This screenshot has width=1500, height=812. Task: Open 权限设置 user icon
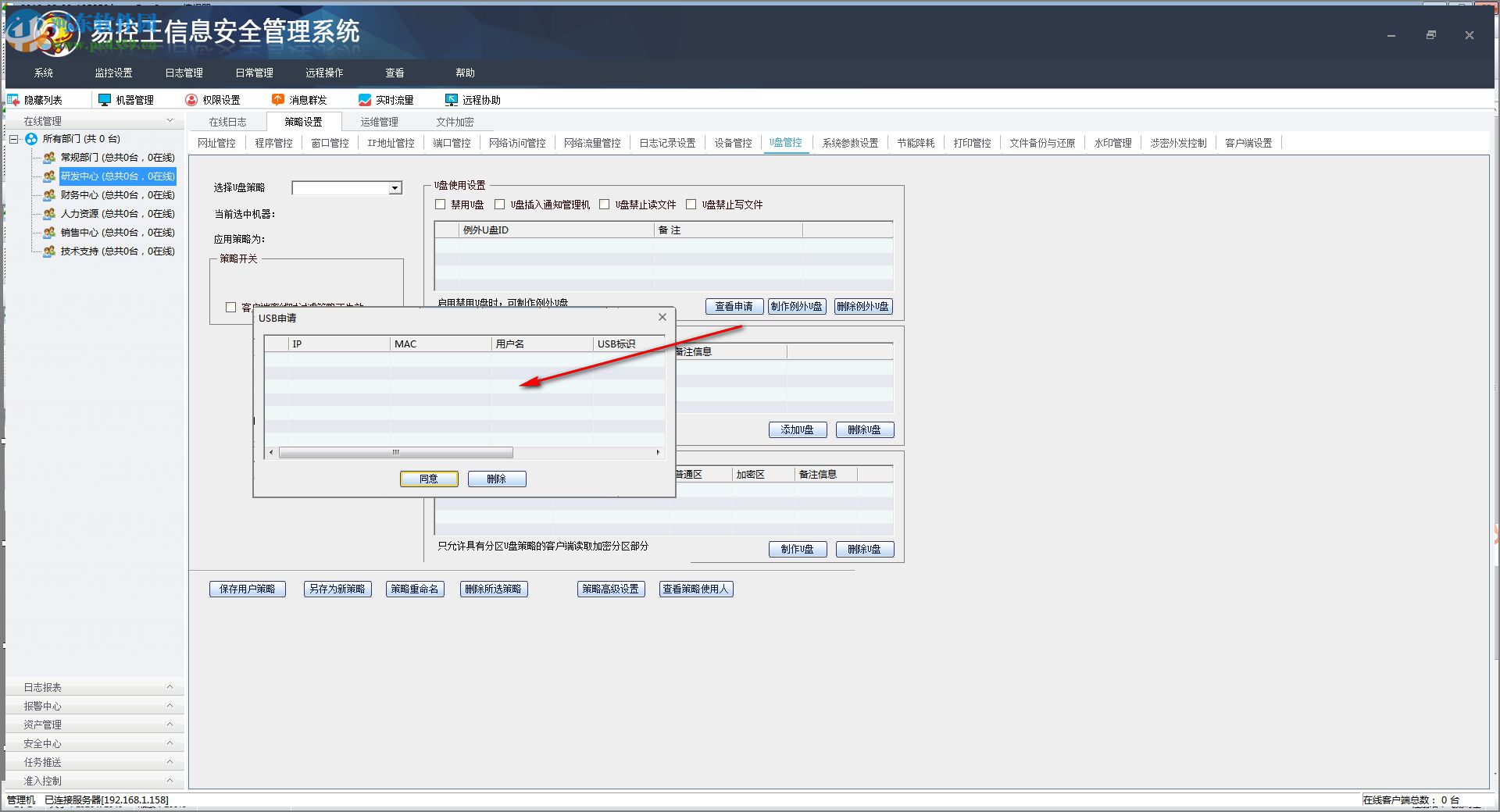point(191,100)
